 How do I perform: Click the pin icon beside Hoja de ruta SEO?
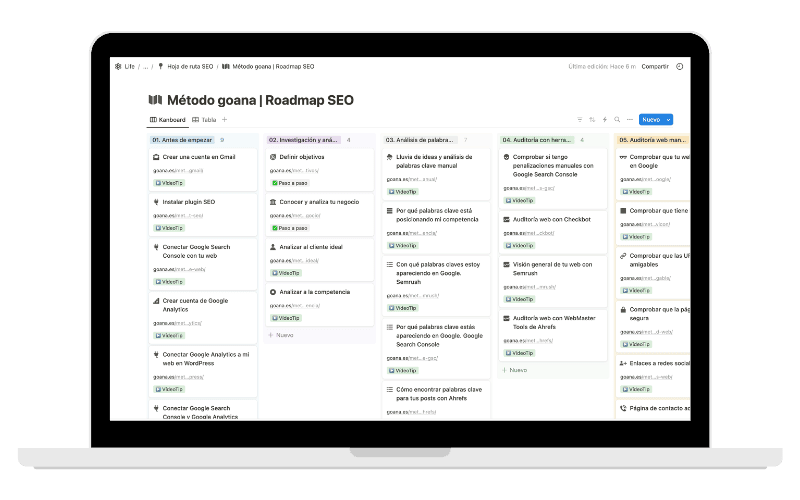pyautogui.click(x=161, y=66)
